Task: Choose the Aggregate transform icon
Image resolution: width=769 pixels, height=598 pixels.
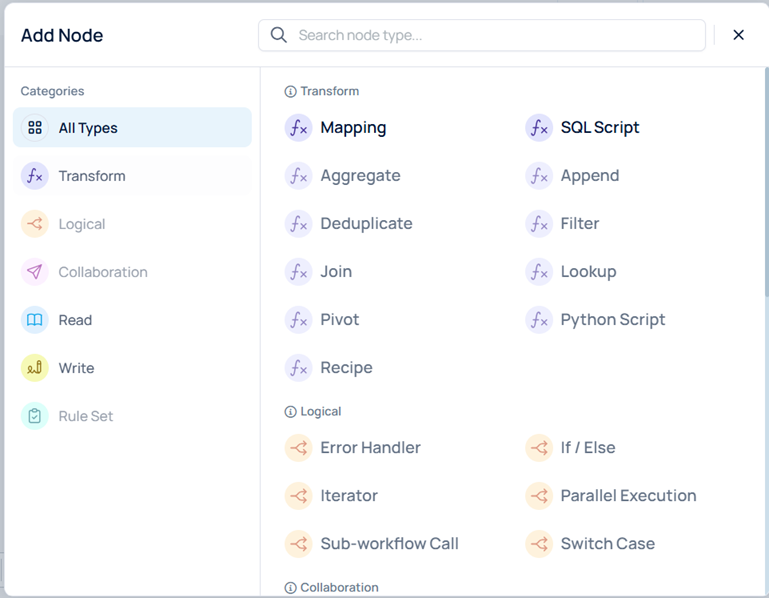Action: pyautogui.click(x=298, y=176)
